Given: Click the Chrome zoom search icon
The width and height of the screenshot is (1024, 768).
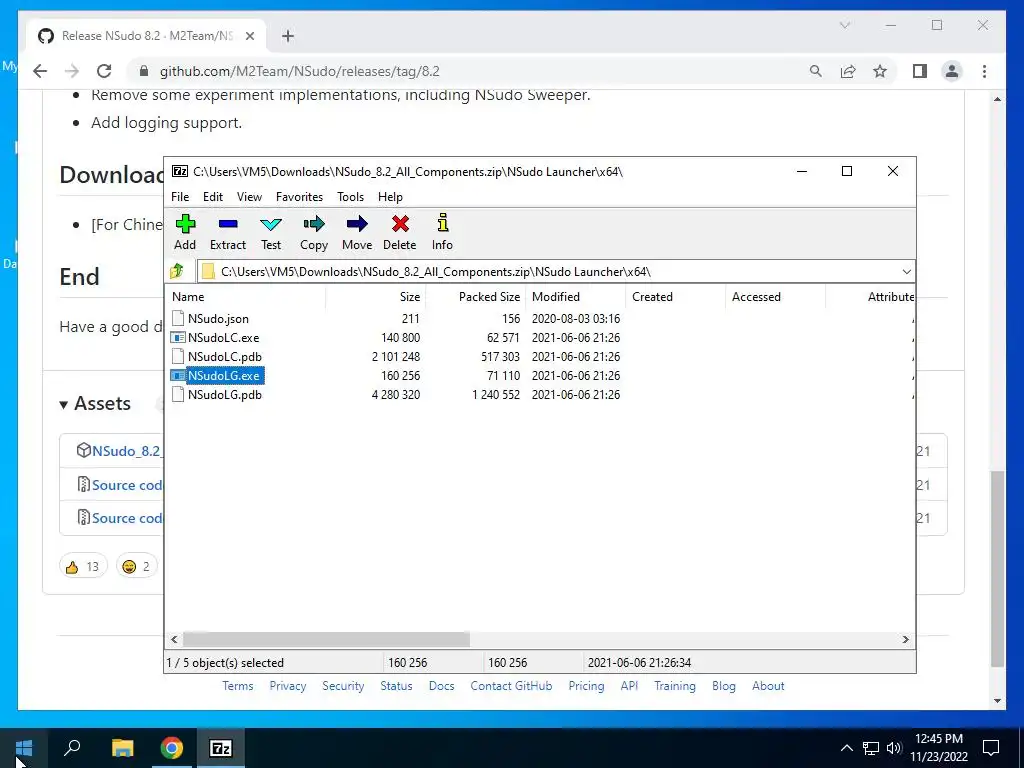Looking at the screenshot, I should pos(816,71).
